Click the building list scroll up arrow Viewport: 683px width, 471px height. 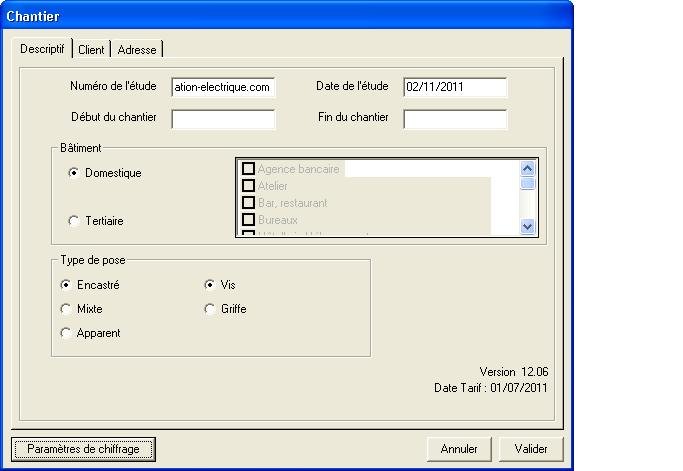click(527, 169)
